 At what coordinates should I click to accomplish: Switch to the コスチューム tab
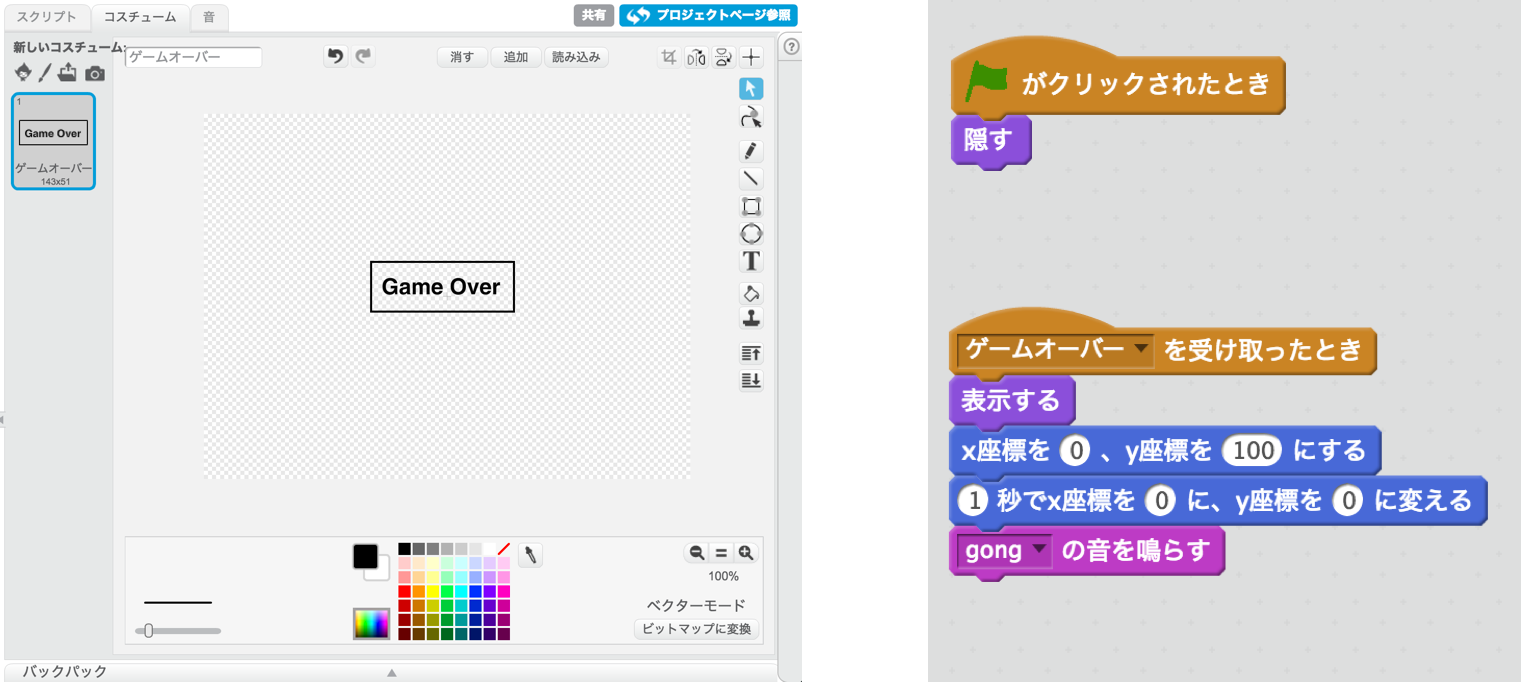click(141, 17)
